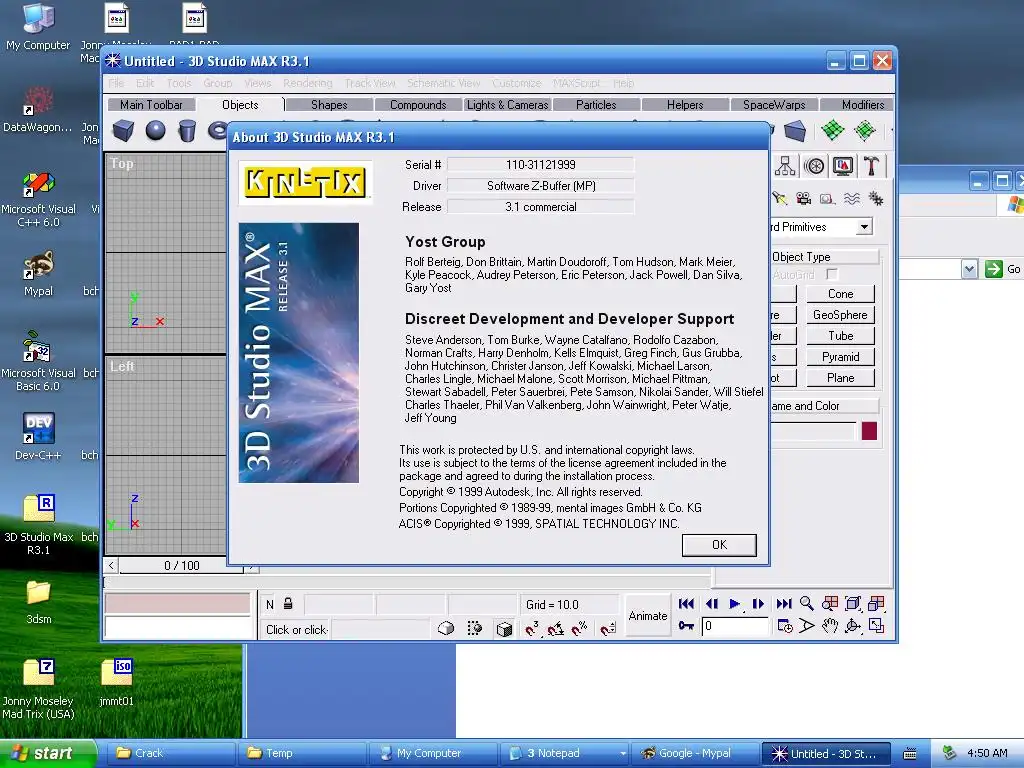Toggle the selection lock padlock icon
The width and height of the screenshot is (1024, 768).
[x=288, y=604]
